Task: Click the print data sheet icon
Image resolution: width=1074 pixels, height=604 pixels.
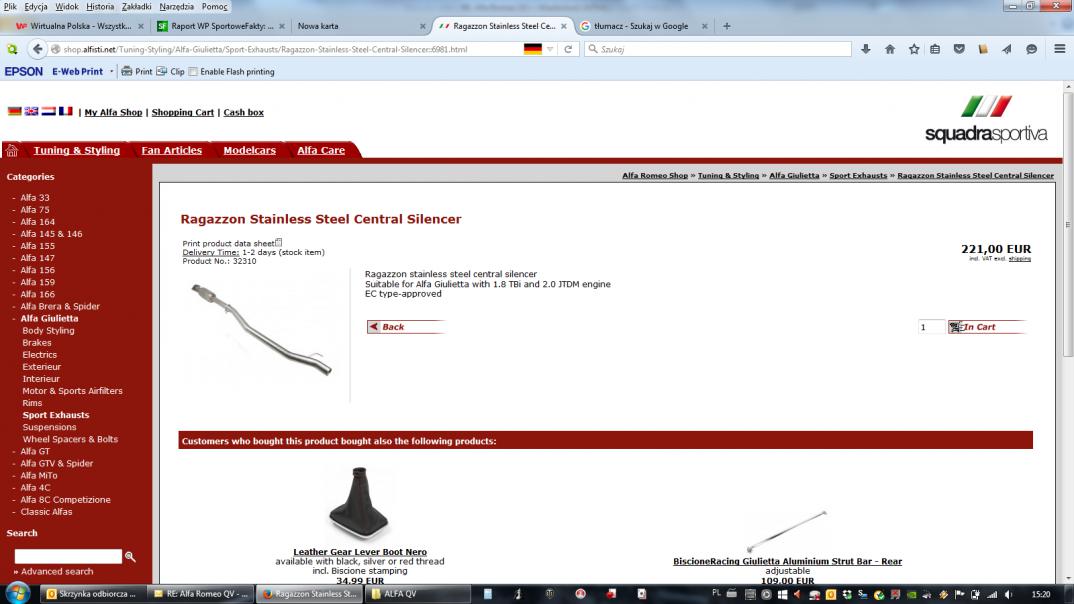Action: click(279, 242)
